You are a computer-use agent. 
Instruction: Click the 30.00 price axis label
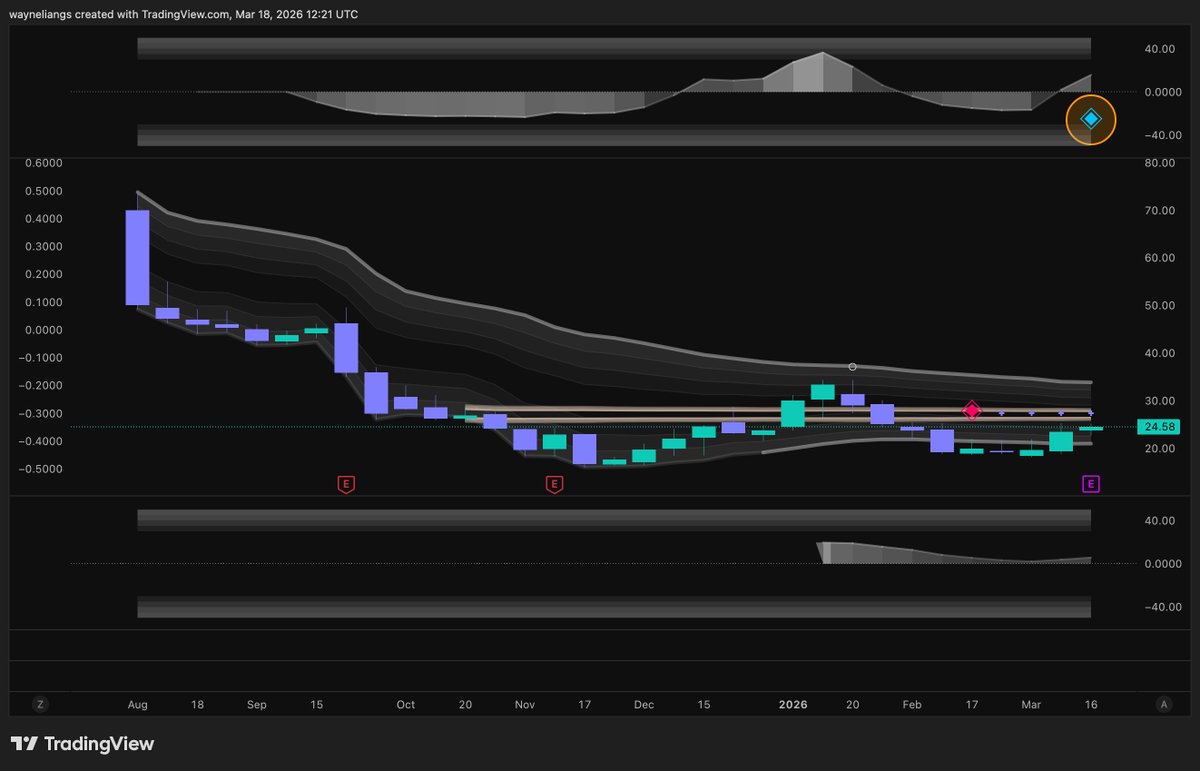[1159, 401]
